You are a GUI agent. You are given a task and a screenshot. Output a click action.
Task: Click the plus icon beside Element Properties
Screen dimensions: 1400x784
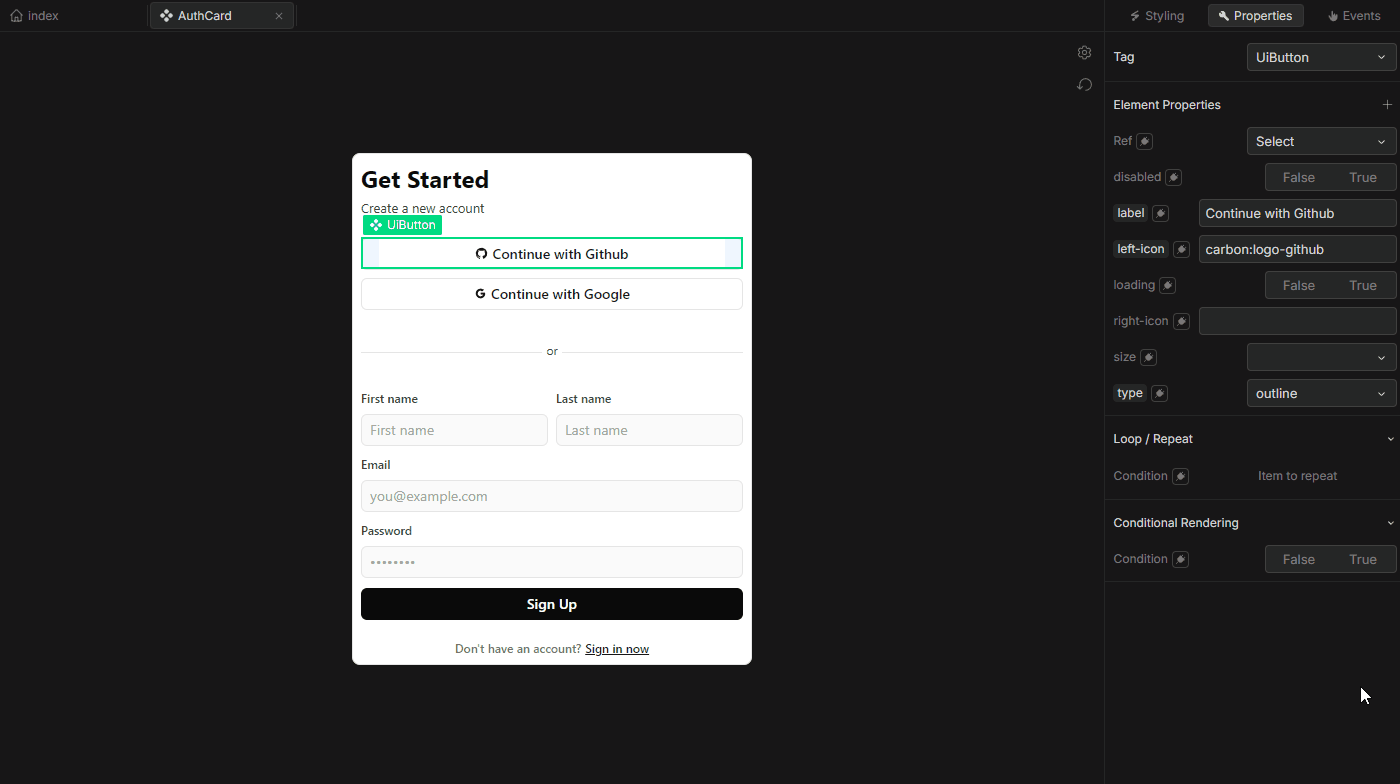[x=1387, y=105]
